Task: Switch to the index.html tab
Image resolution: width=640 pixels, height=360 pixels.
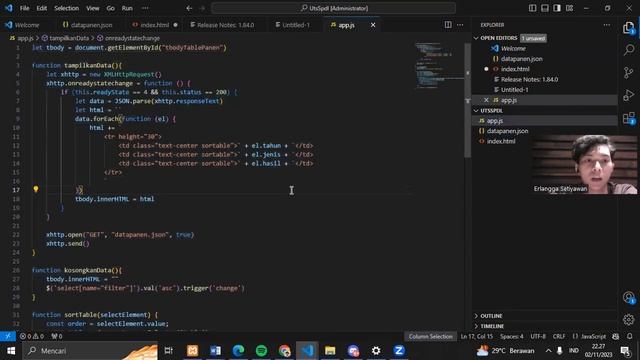Action: (x=154, y=25)
